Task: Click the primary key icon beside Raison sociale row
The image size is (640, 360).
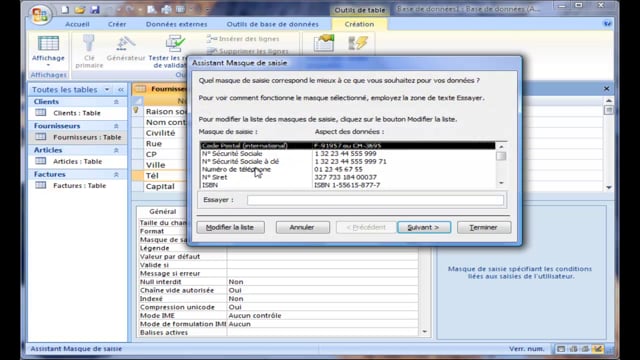Action: [x=136, y=111]
